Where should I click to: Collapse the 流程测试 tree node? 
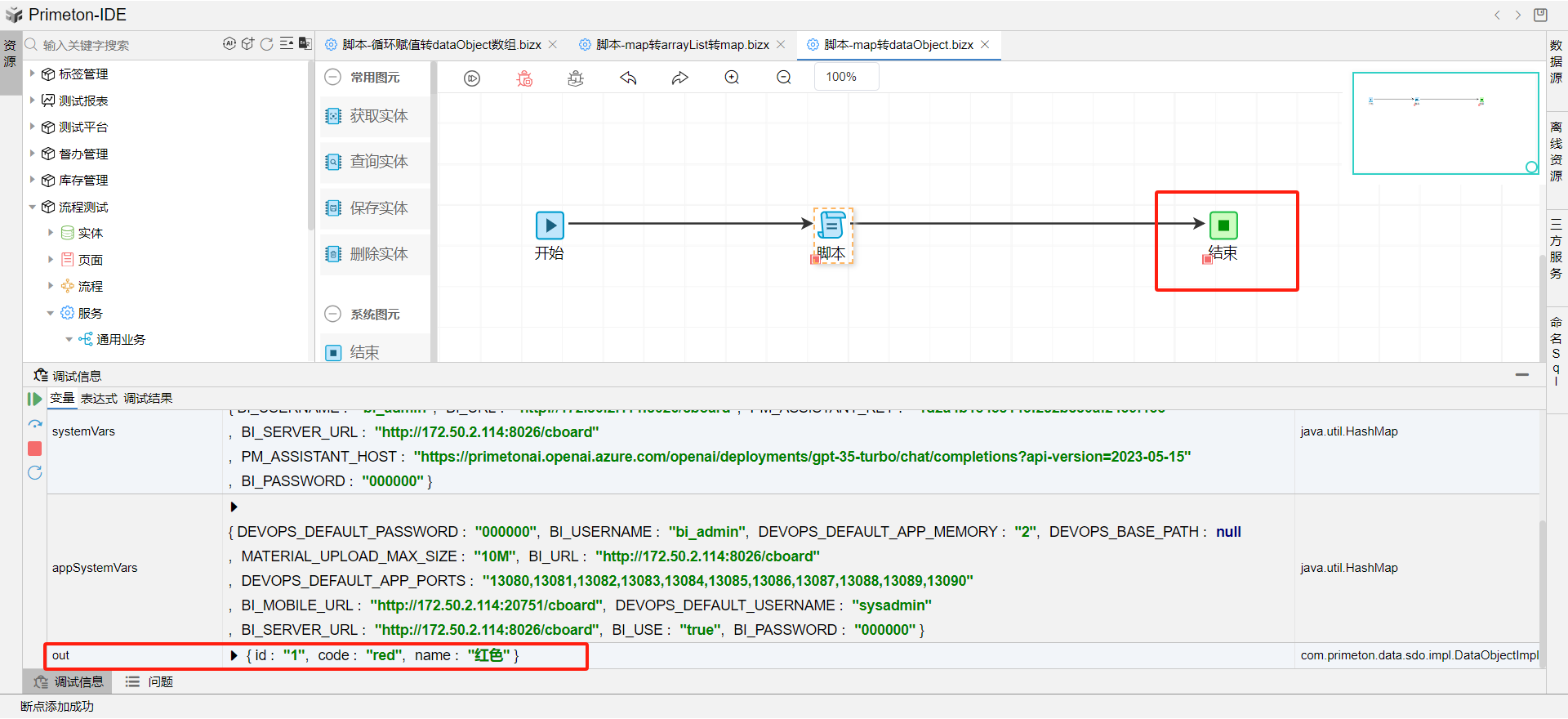coord(33,207)
